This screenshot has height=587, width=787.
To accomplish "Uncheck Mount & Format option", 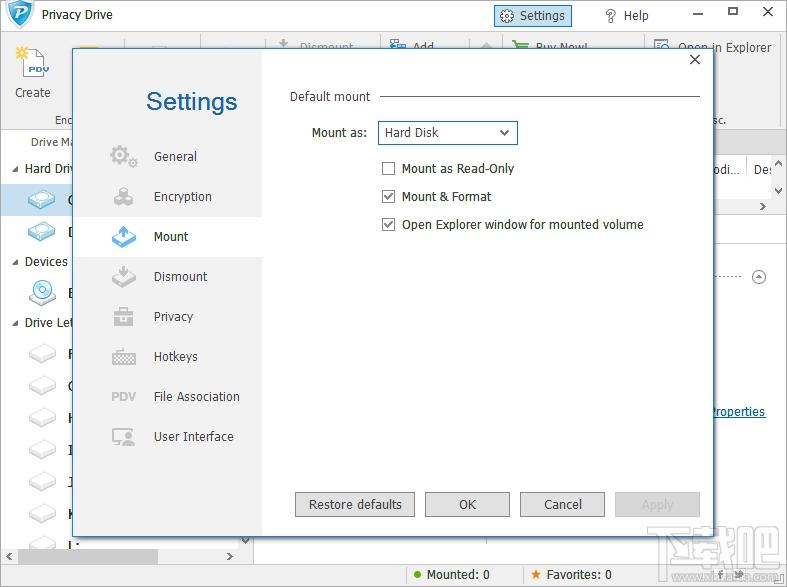I will 388,197.
